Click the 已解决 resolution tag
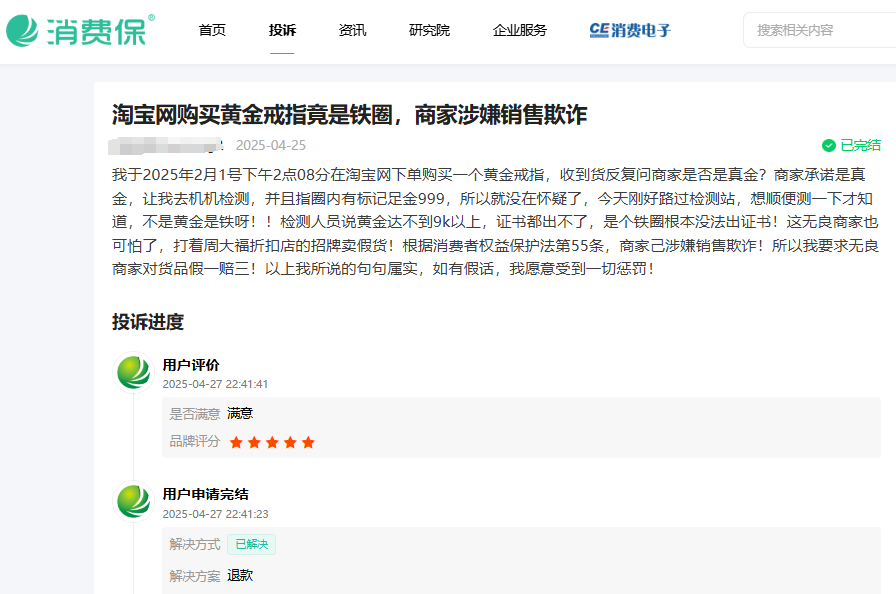 coord(251,544)
